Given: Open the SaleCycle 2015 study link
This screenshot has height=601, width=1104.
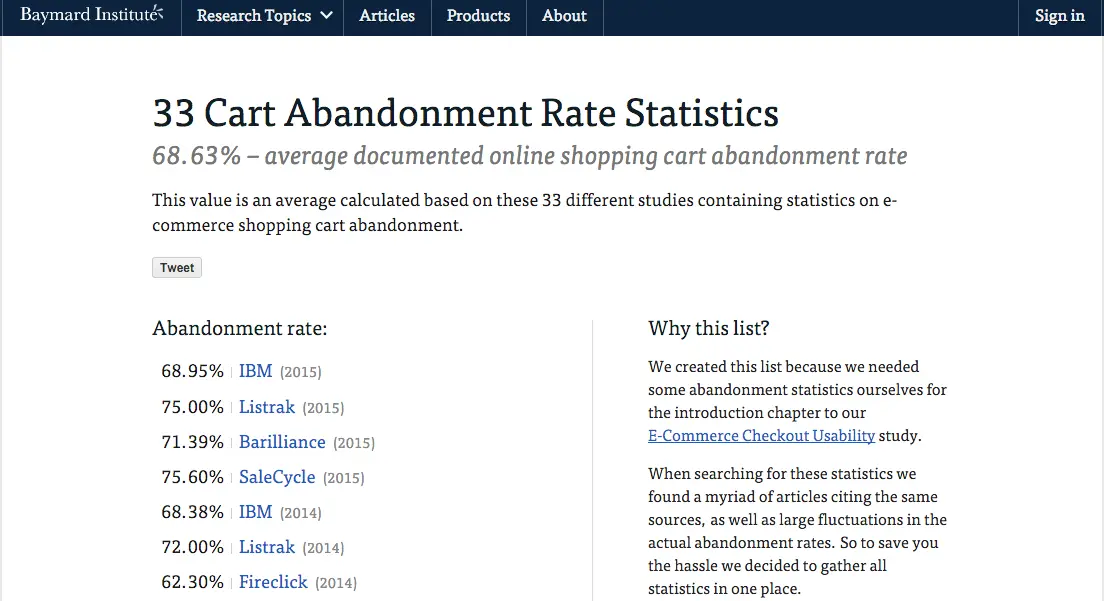Looking at the screenshot, I should (x=277, y=477).
